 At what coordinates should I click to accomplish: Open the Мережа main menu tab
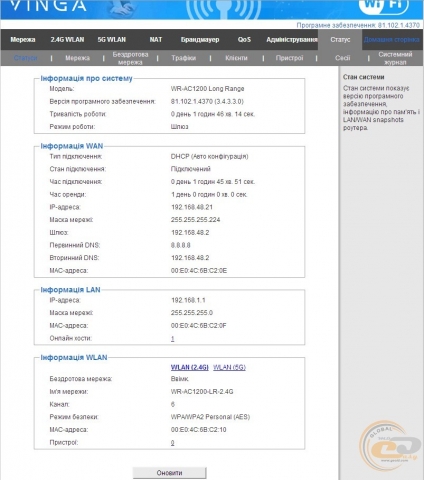pyautogui.click(x=23, y=40)
